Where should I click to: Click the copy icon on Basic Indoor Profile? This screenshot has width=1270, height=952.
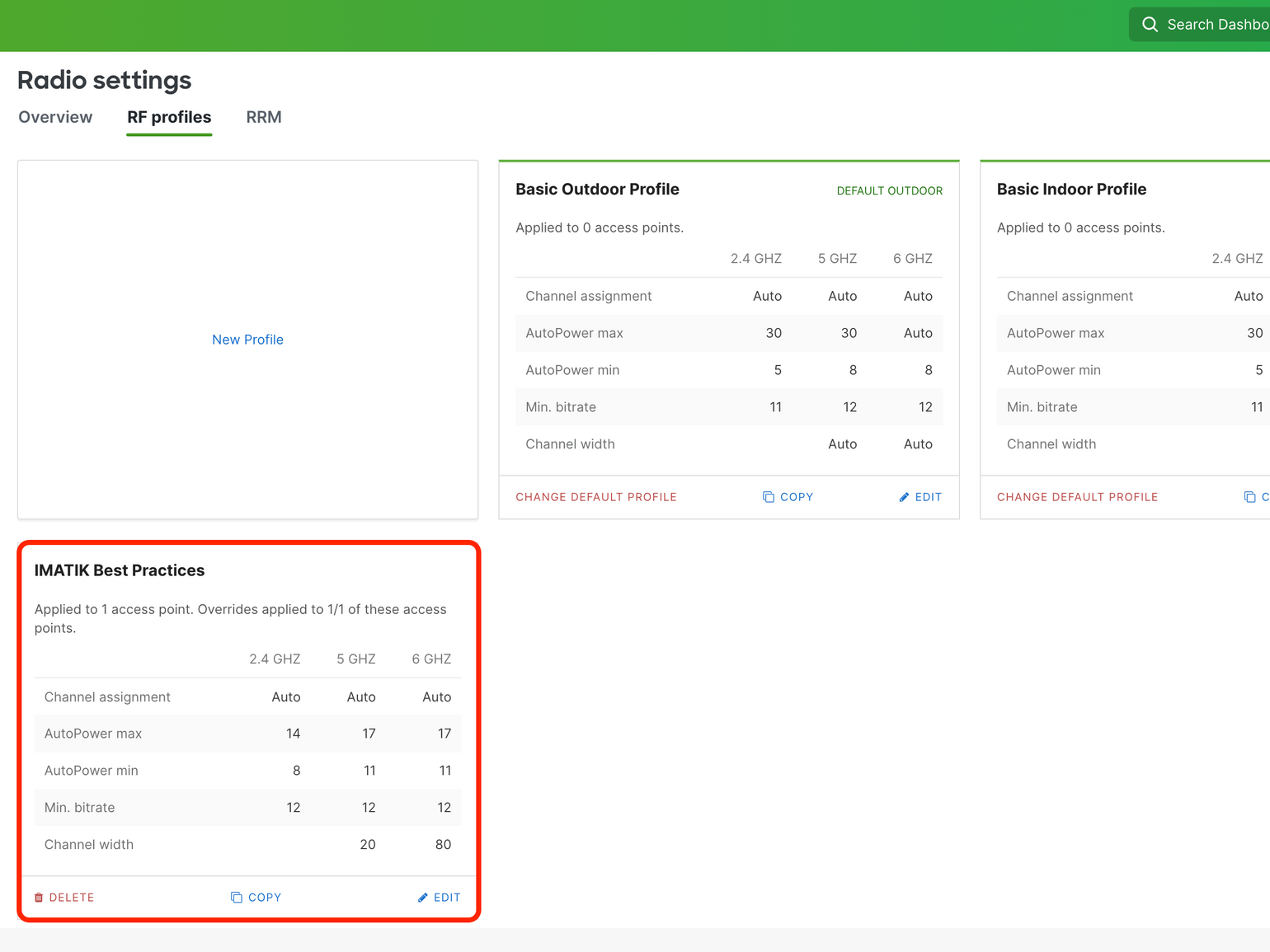click(1250, 496)
